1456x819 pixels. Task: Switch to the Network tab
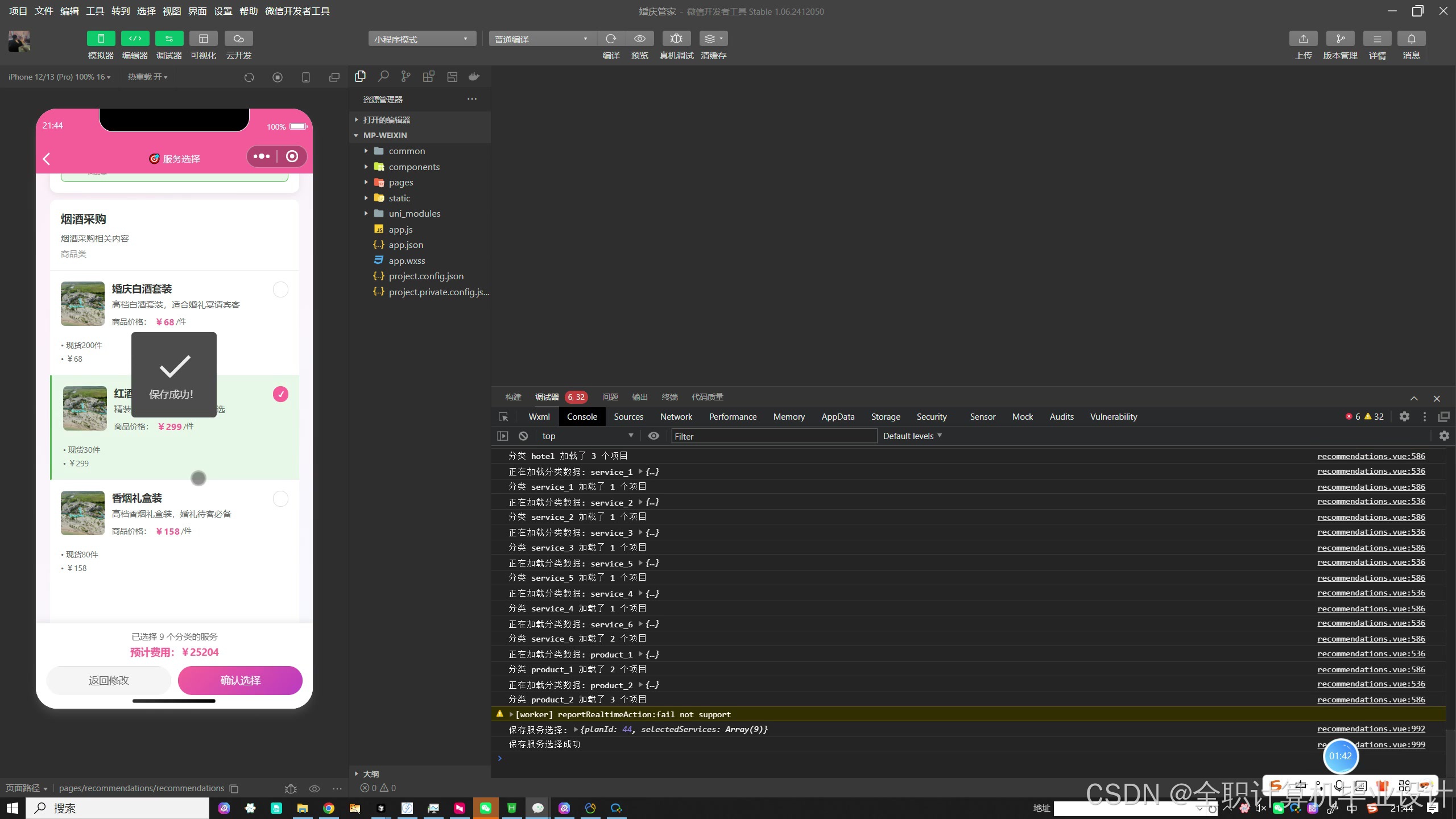click(x=676, y=416)
